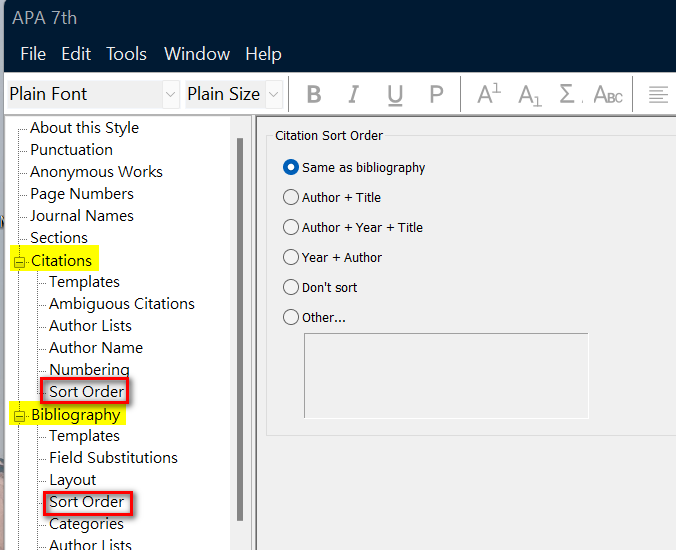Viewport: 676px width, 550px height.
Task: Open Layout under Bibliography
Action: 72,480
